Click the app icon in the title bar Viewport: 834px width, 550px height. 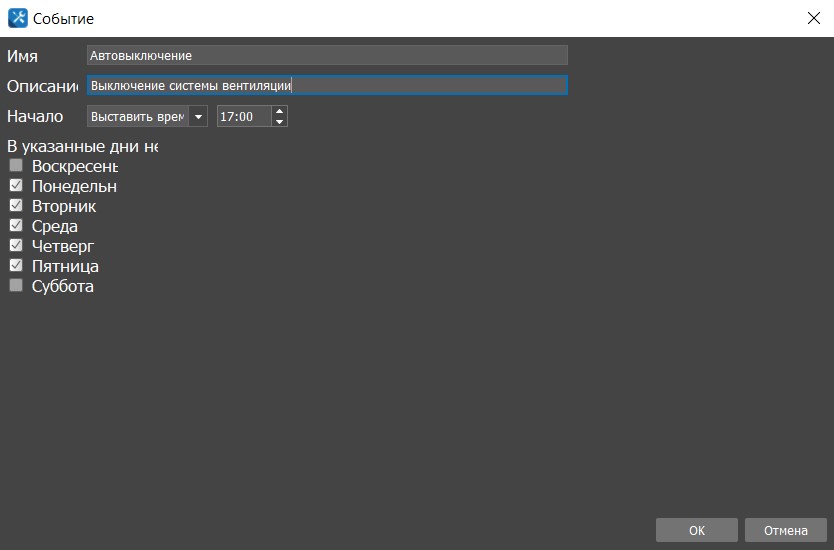click(x=17, y=18)
